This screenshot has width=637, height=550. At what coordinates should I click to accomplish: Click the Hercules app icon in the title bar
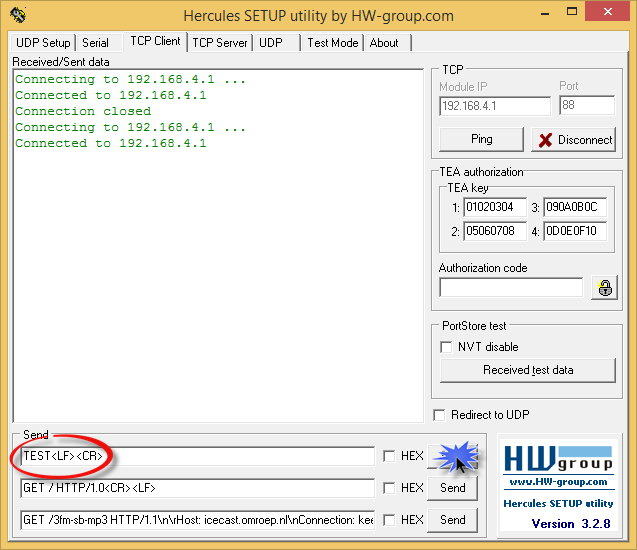coord(18,15)
